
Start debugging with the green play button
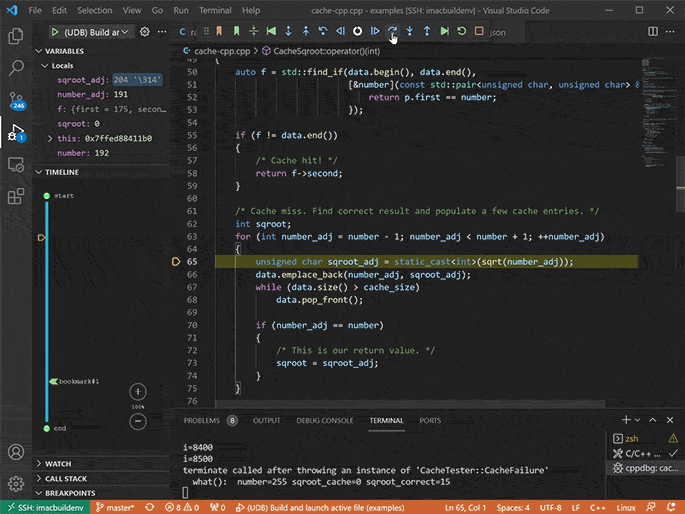point(53,32)
